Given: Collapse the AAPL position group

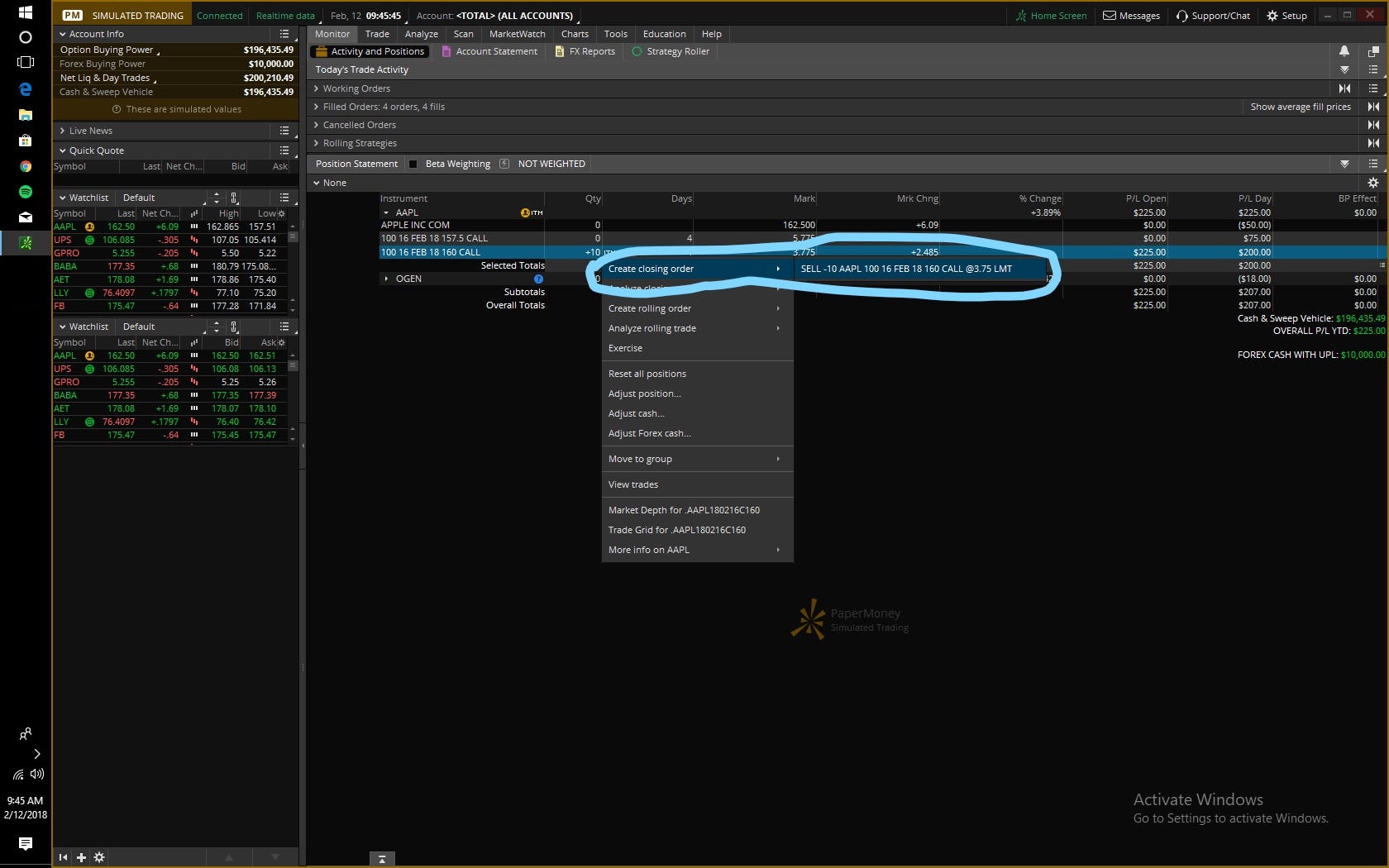Looking at the screenshot, I should [x=386, y=212].
